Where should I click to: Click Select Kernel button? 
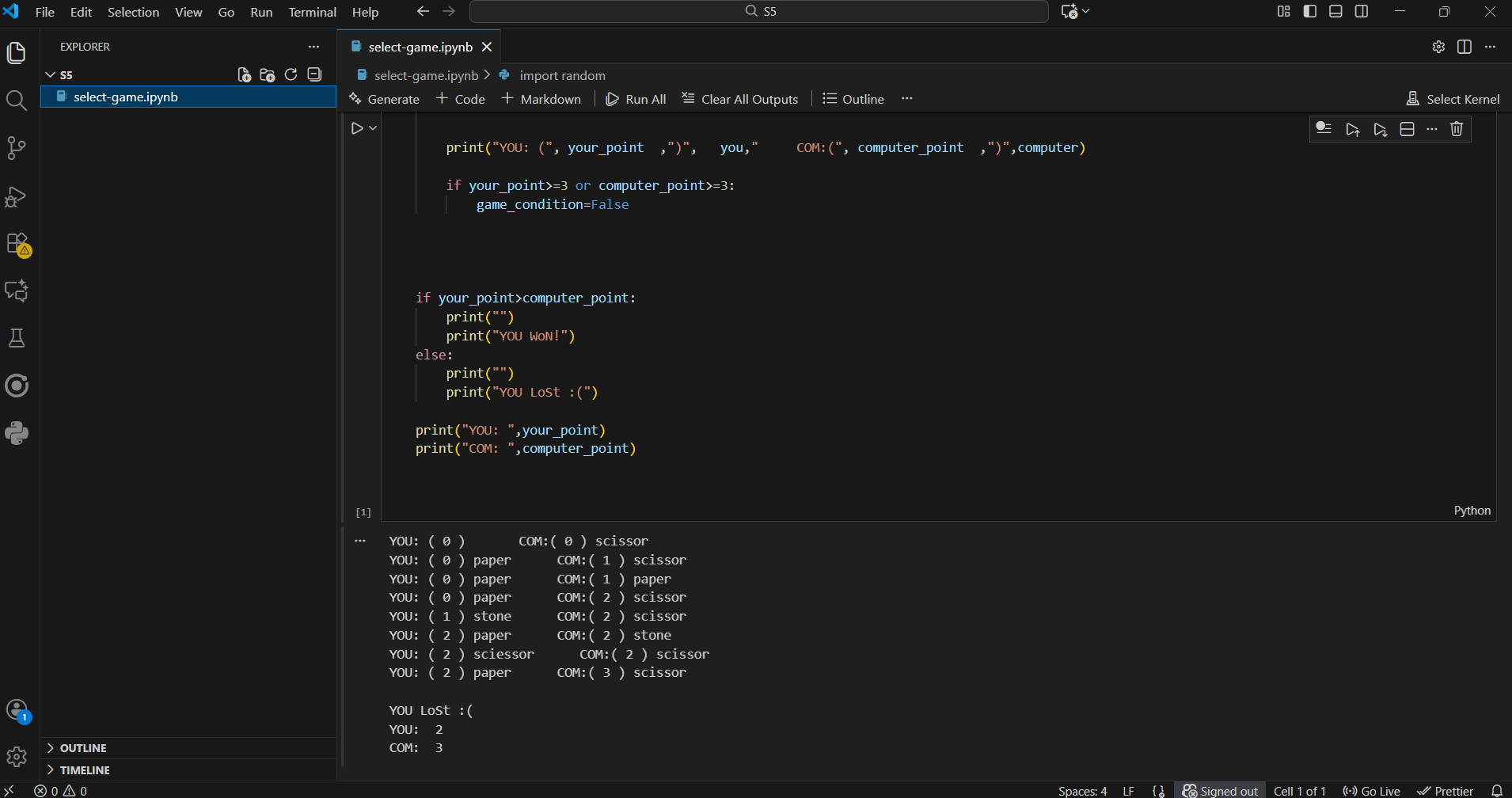click(1453, 99)
